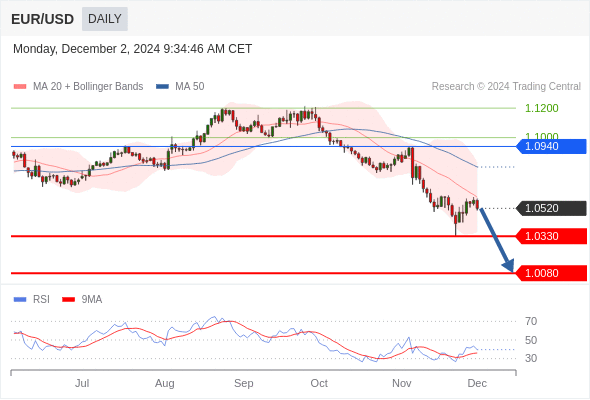Viewport: 590px width, 400px height.
Task: Click the Nov marker on time axis
Action: click(x=401, y=383)
